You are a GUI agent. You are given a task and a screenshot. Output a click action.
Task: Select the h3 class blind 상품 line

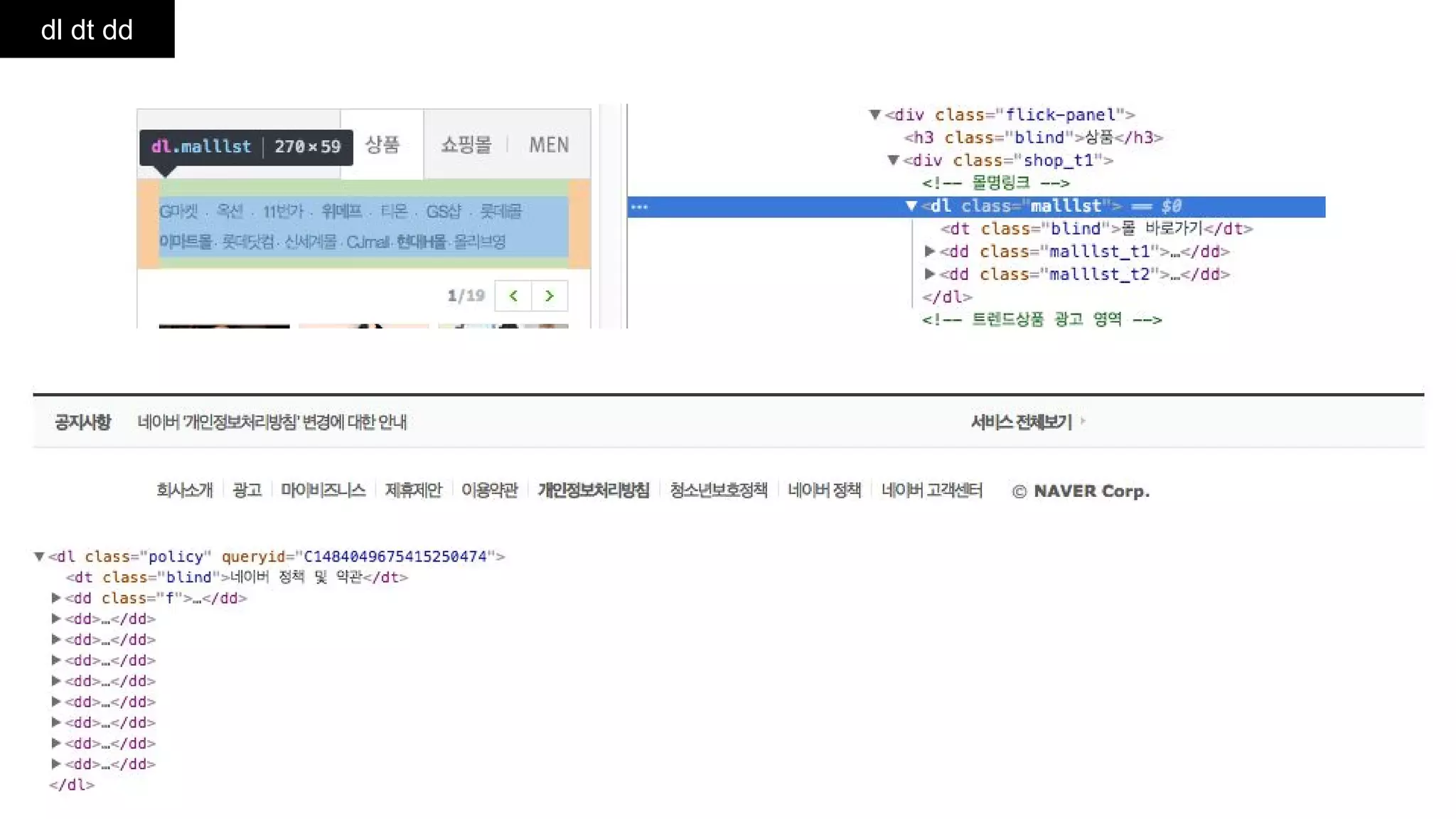tap(1034, 137)
